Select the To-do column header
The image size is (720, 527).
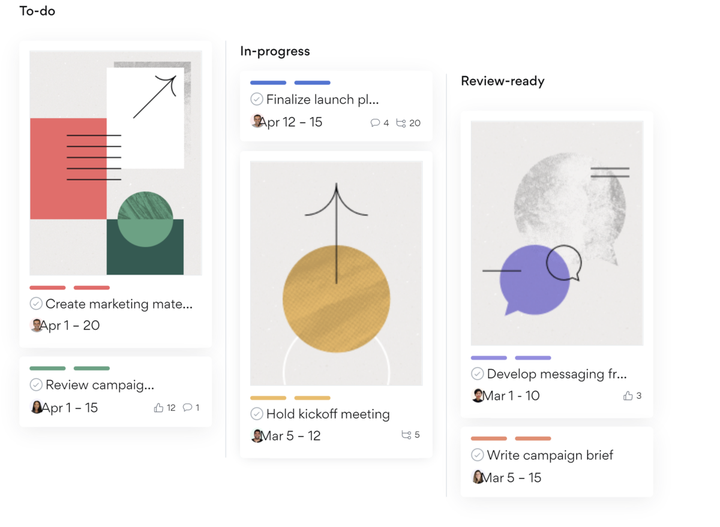coord(38,11)
